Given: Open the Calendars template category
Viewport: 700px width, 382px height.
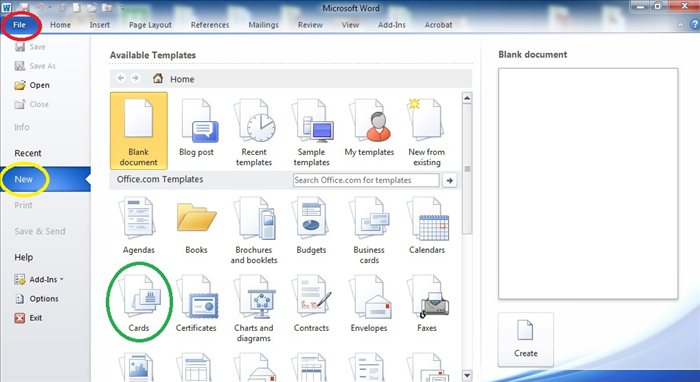Looking at the screenshot, I should click(x=427, y=226).
